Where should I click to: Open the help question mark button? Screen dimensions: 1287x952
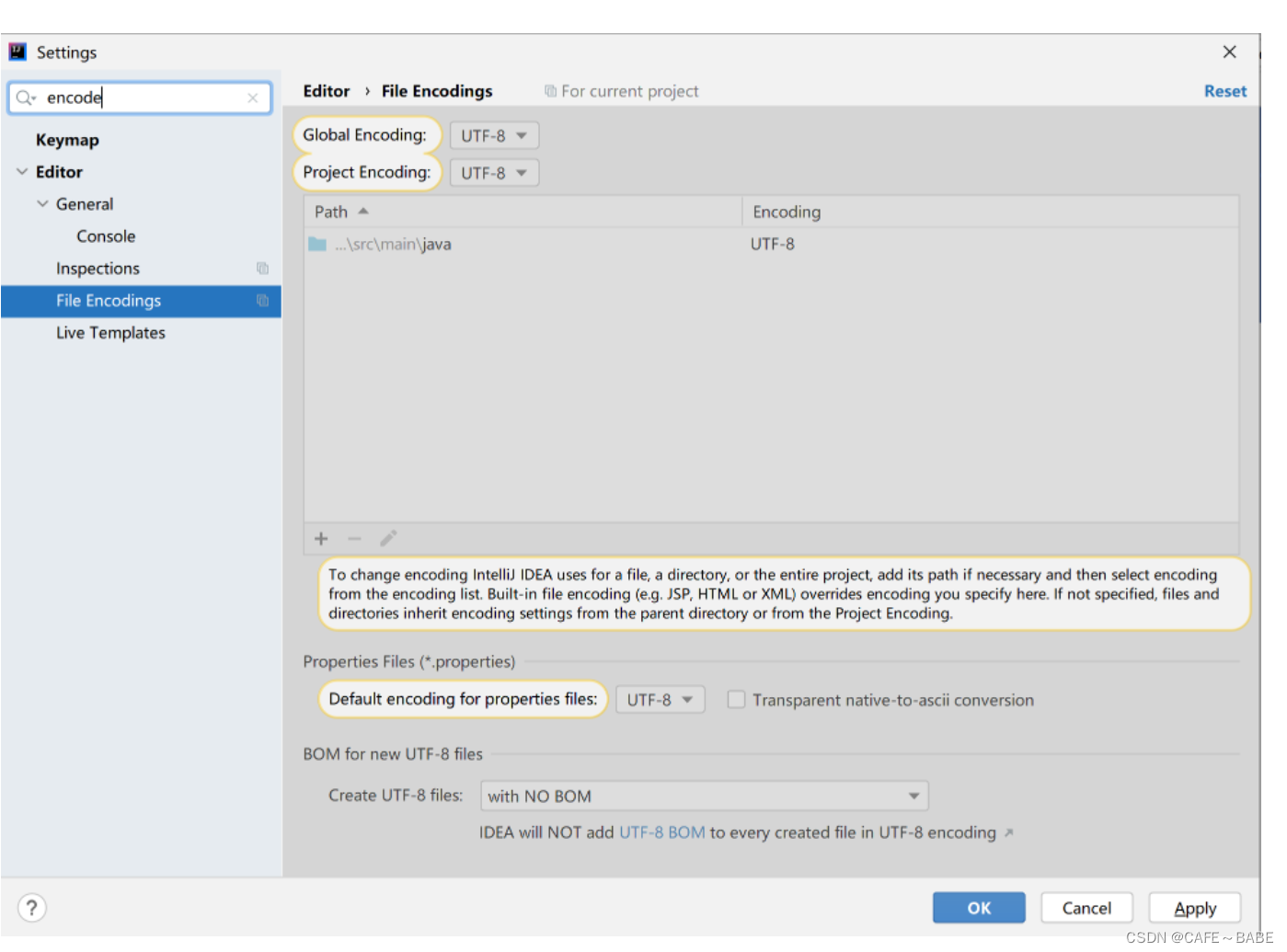[32, 908]
